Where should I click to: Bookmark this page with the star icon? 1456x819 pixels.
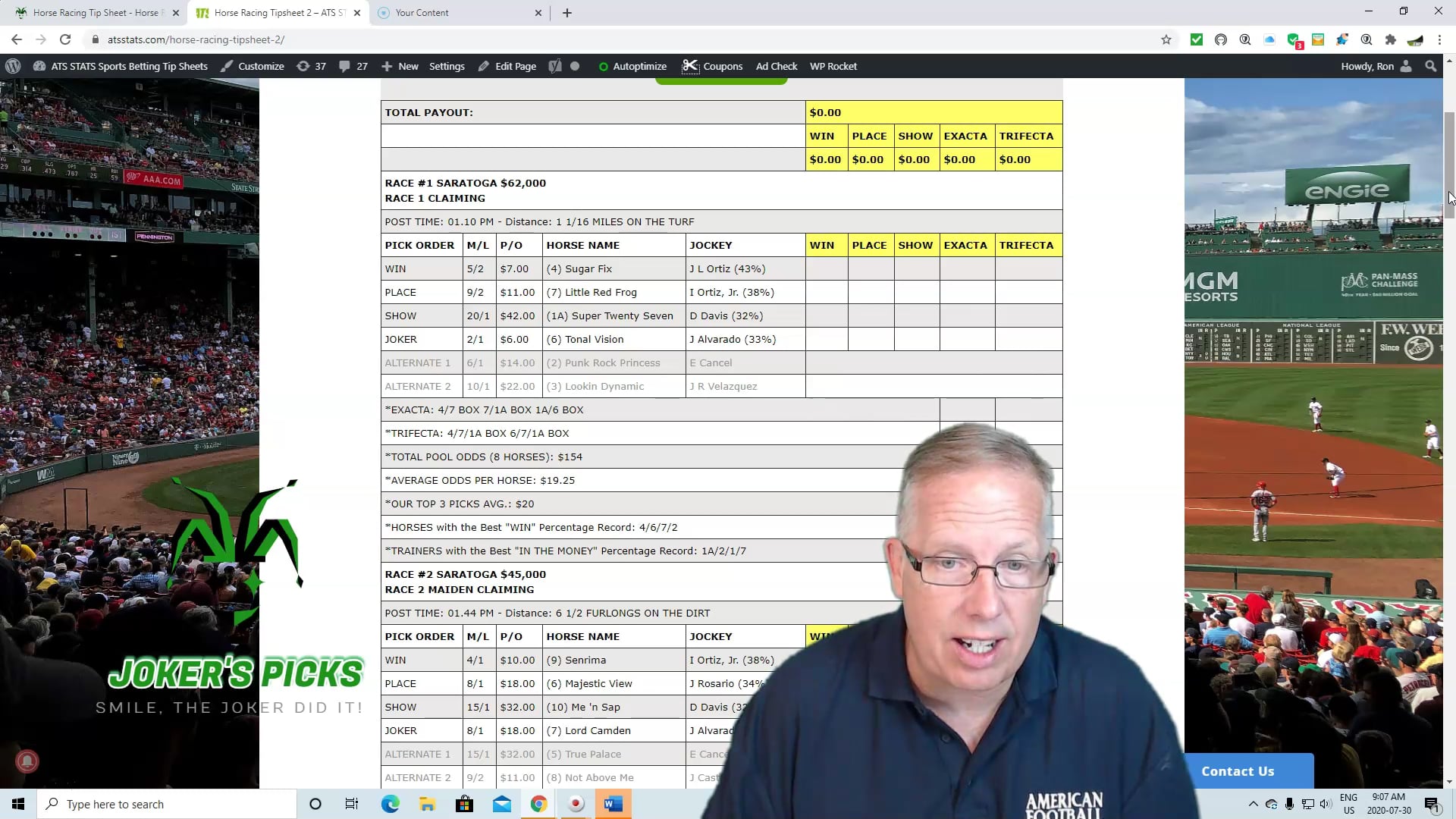(x=1166, y=39)
